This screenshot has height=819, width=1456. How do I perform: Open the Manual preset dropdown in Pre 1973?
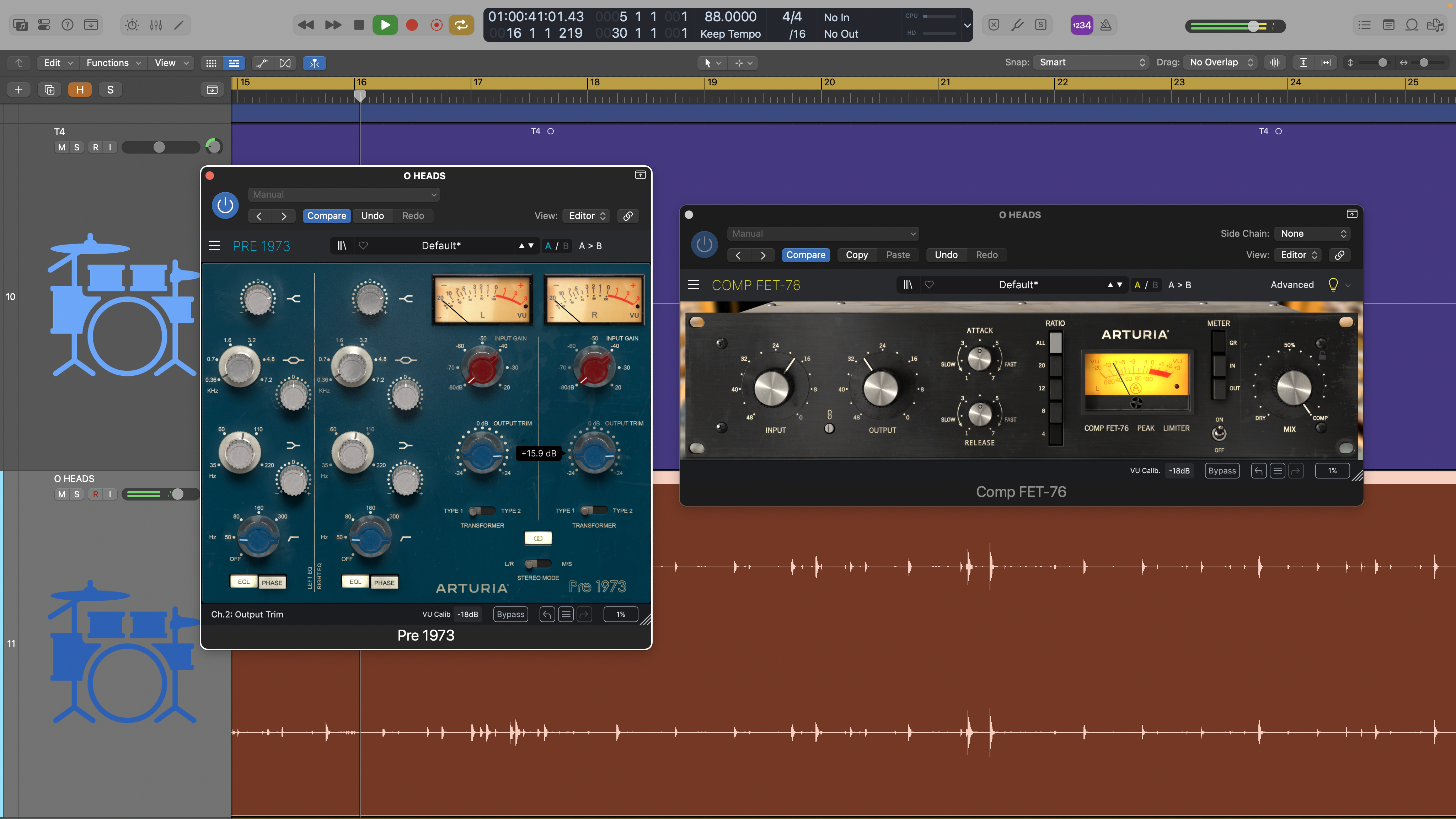click(x=344, y=194)
